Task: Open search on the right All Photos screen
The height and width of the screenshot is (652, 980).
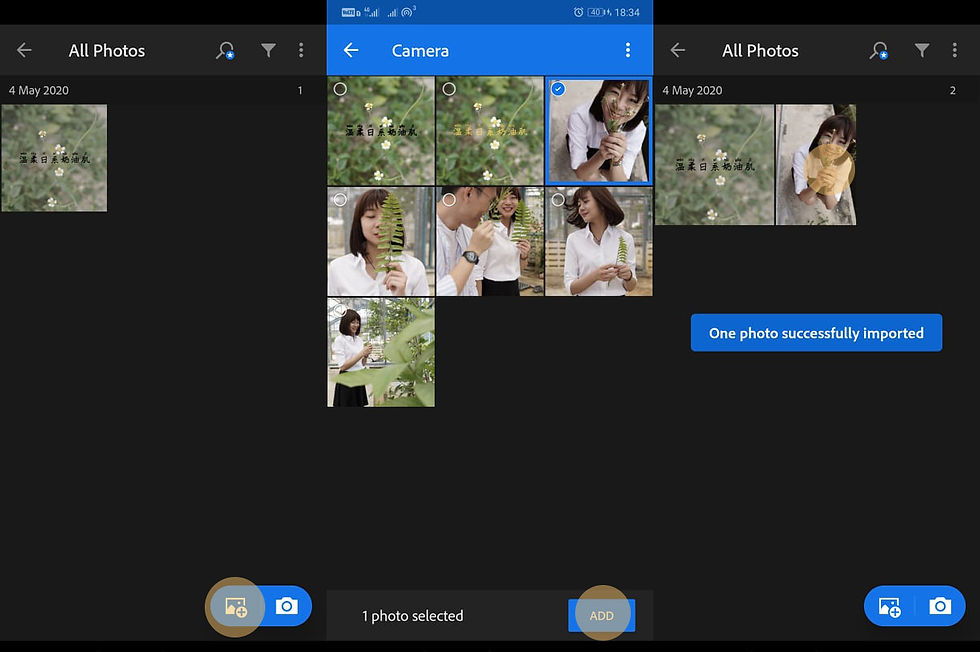Action: click(879, 50)
